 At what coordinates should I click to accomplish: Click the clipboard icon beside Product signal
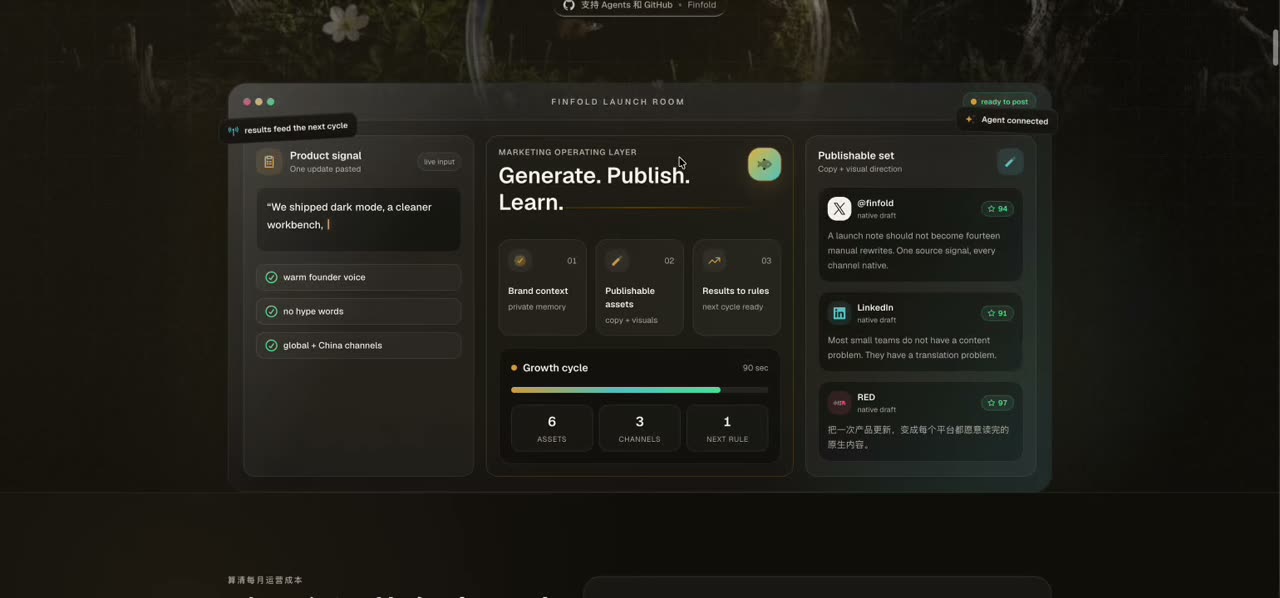click(x=269, y=162)
